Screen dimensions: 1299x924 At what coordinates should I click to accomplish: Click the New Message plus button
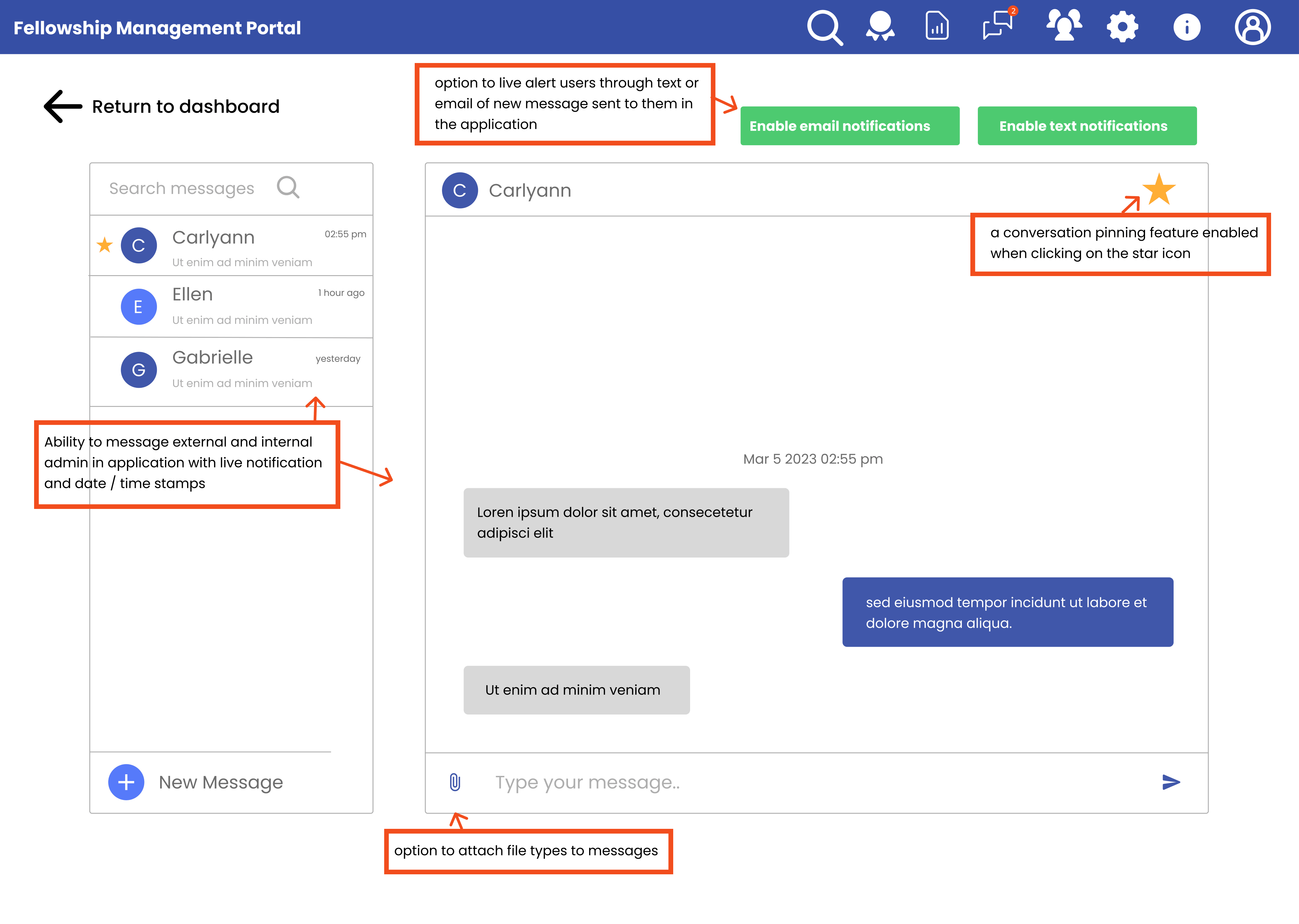[x=126, y=782]
